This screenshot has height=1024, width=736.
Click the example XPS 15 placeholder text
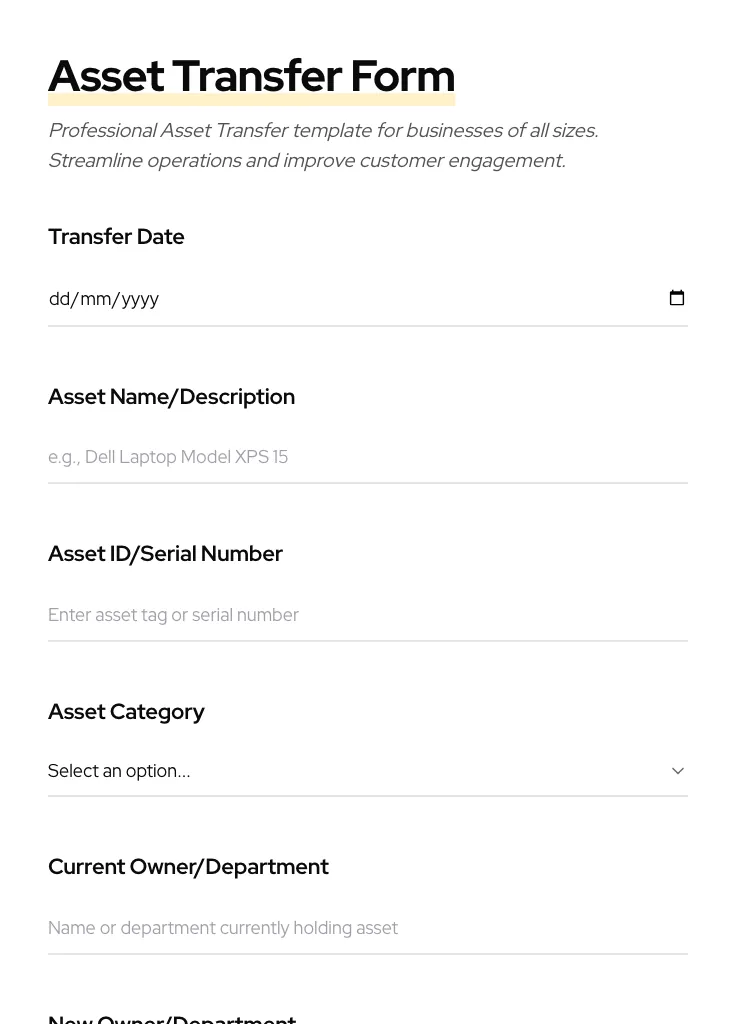click(168, 457)
